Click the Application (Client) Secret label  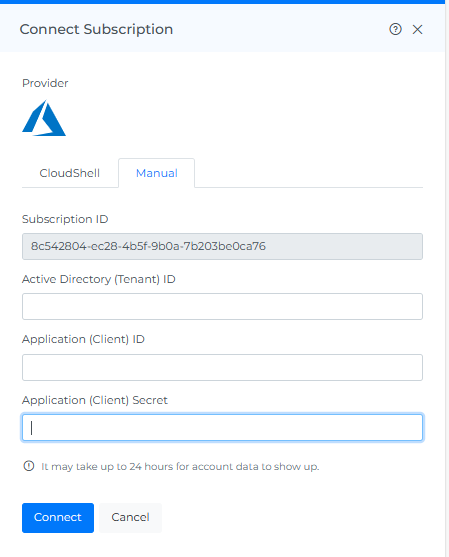tap(94, 400)
